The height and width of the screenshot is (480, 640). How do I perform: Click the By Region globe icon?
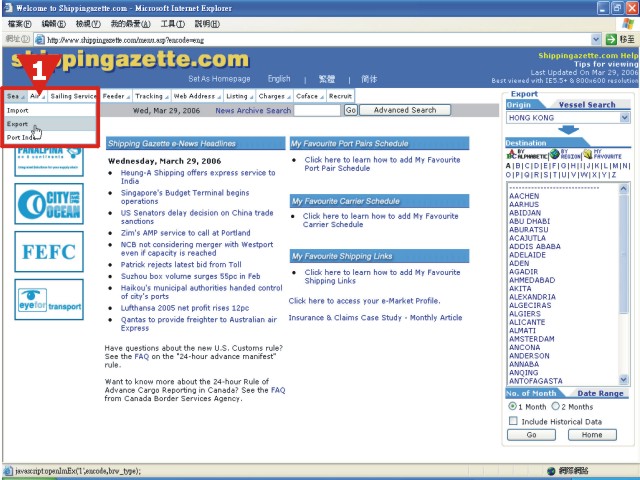565,154
